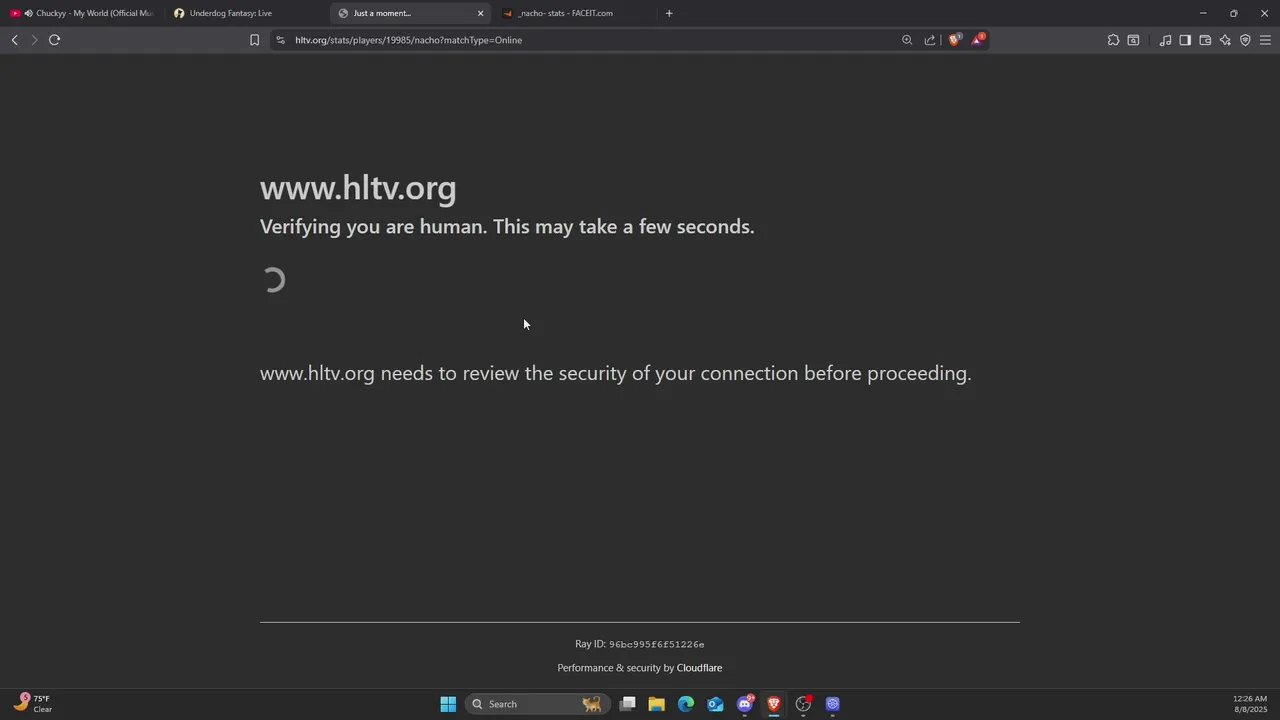Close the Just a moment... tab
Image resolution: width=1280 pixels, height=720 pixels.
(x=480, y=13)
